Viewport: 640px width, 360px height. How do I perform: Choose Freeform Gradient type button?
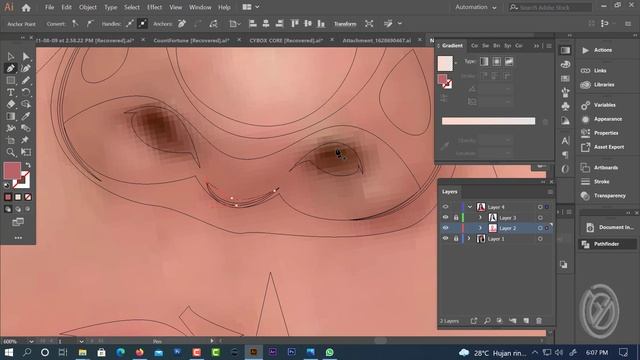(x=509, y=62)
